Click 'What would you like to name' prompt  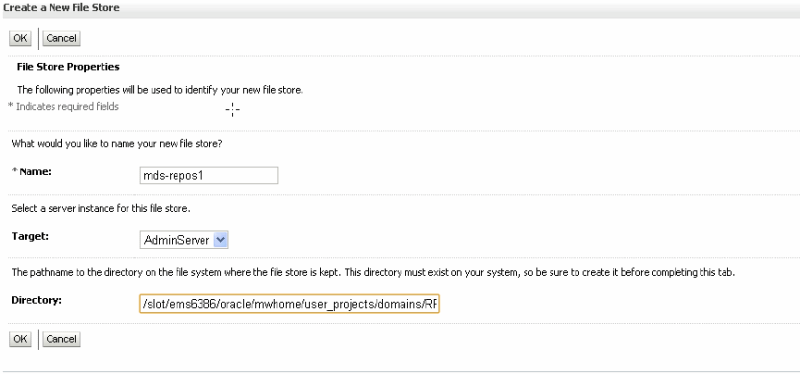117,144
